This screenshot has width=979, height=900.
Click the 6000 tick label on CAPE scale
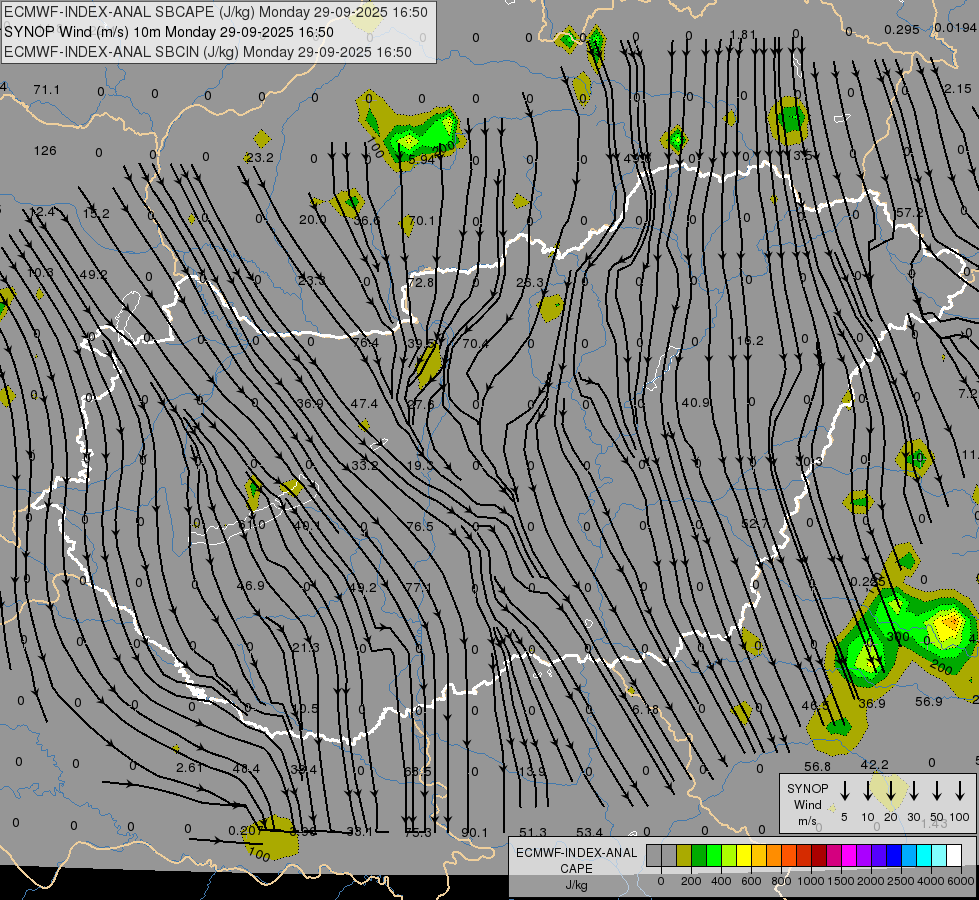pos(962,881)
